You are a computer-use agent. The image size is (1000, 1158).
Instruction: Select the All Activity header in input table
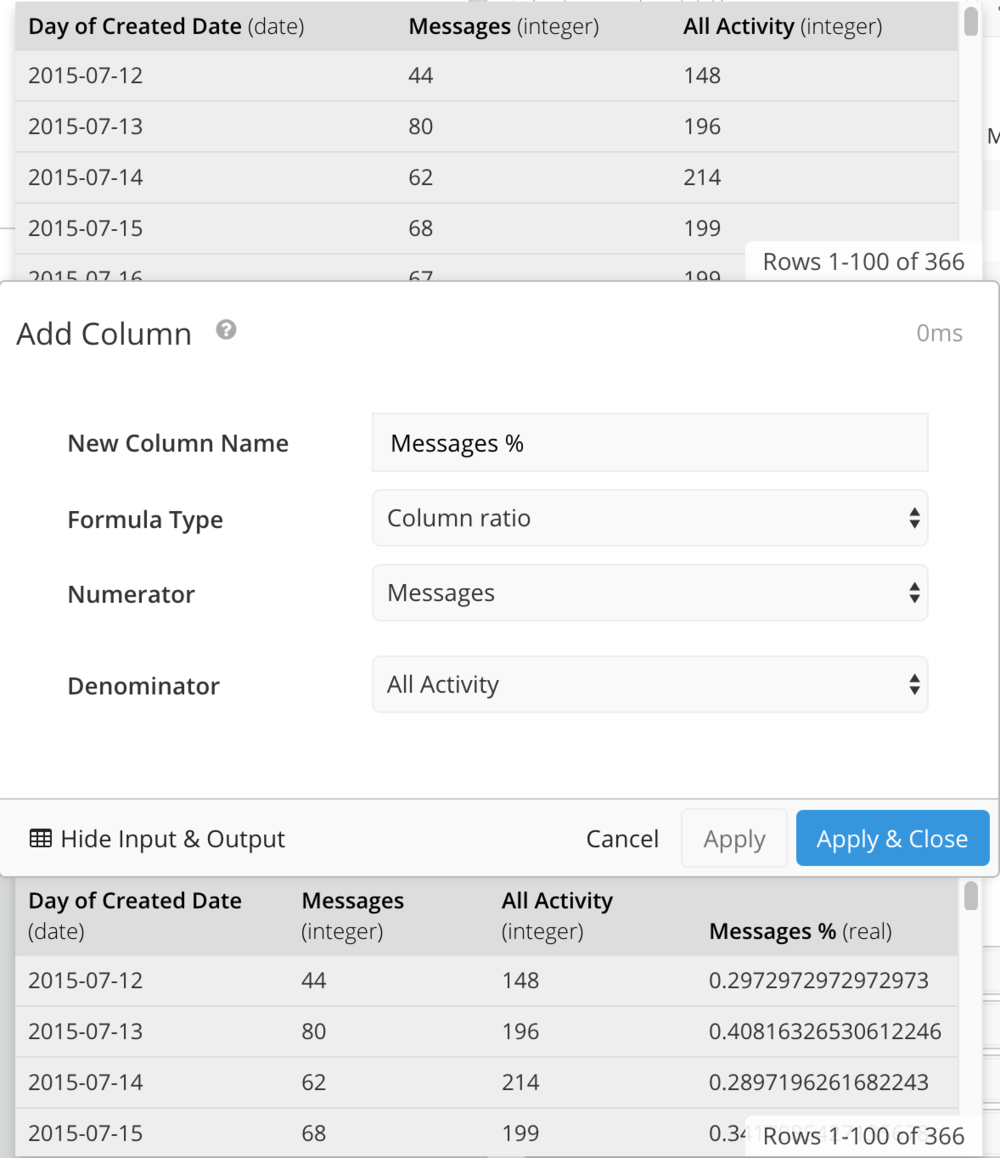pos(782,26)
